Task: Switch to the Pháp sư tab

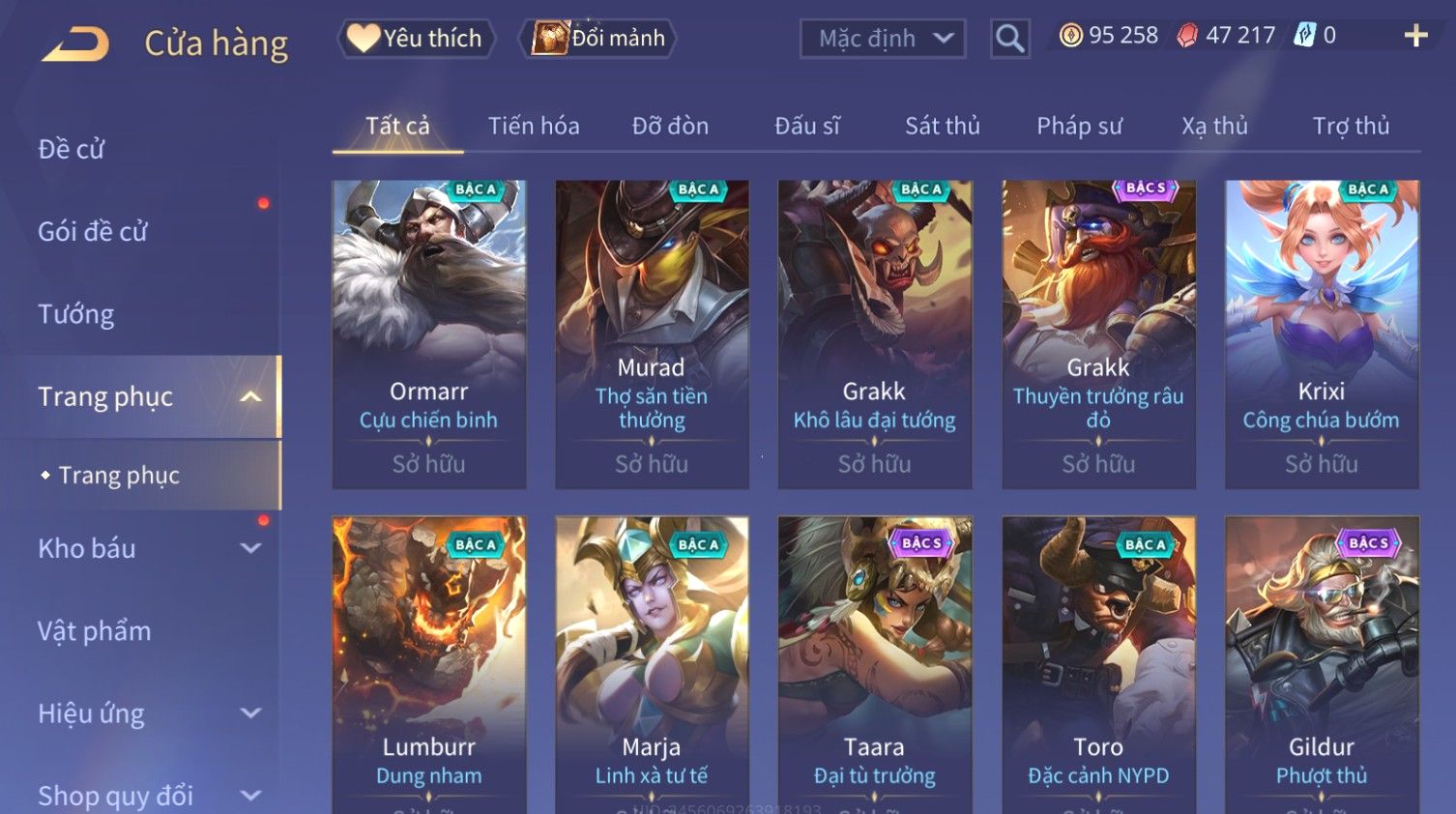Action: 1079,126
